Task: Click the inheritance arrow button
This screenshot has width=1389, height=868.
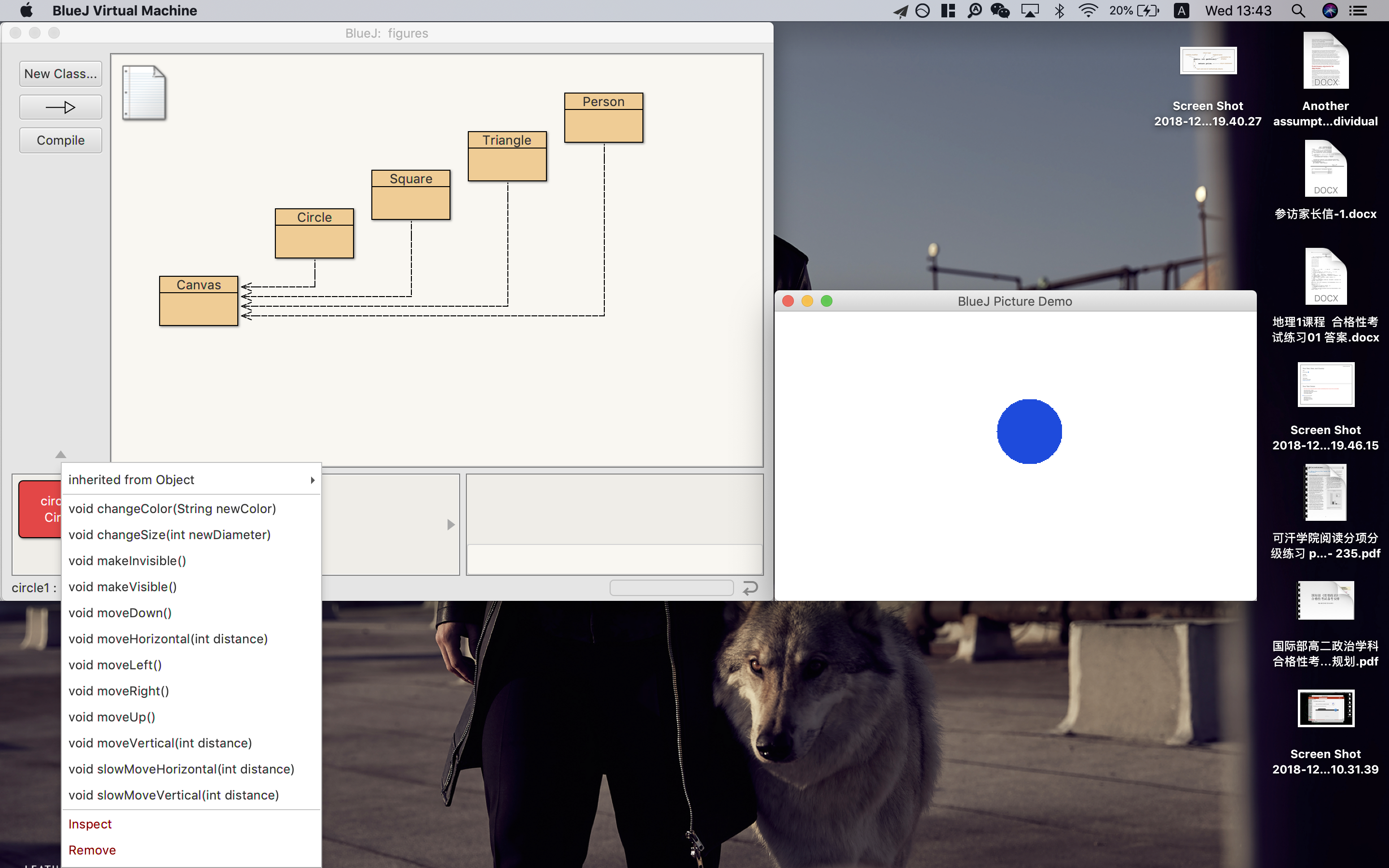Action: click(x=60, y=108)
